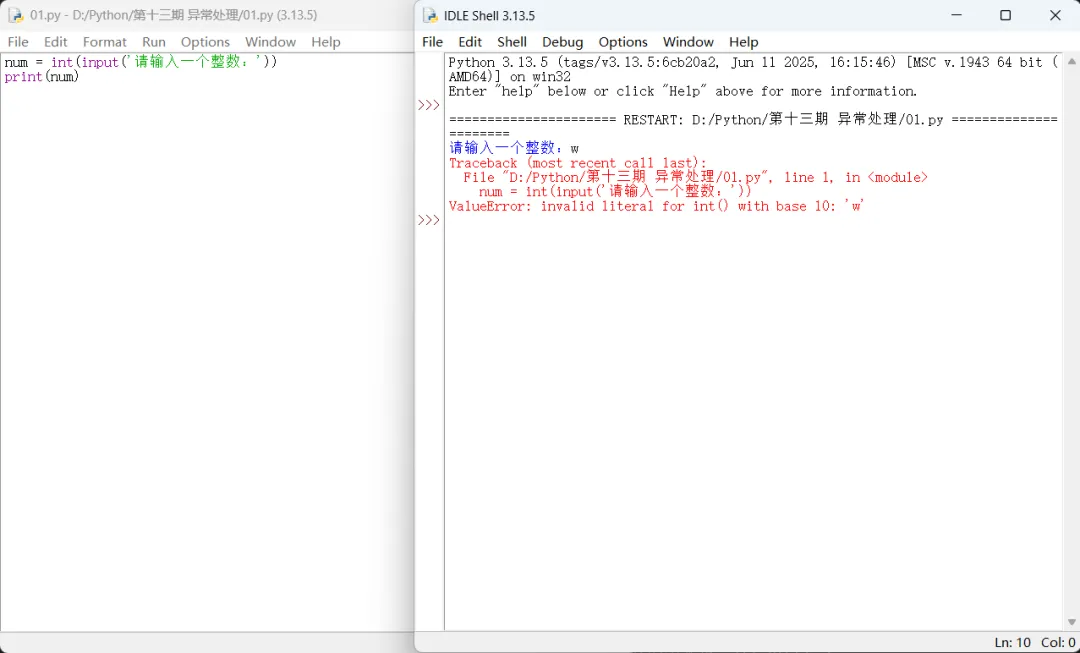Open Format menu in 01.py editor

(x=105, y=42)
